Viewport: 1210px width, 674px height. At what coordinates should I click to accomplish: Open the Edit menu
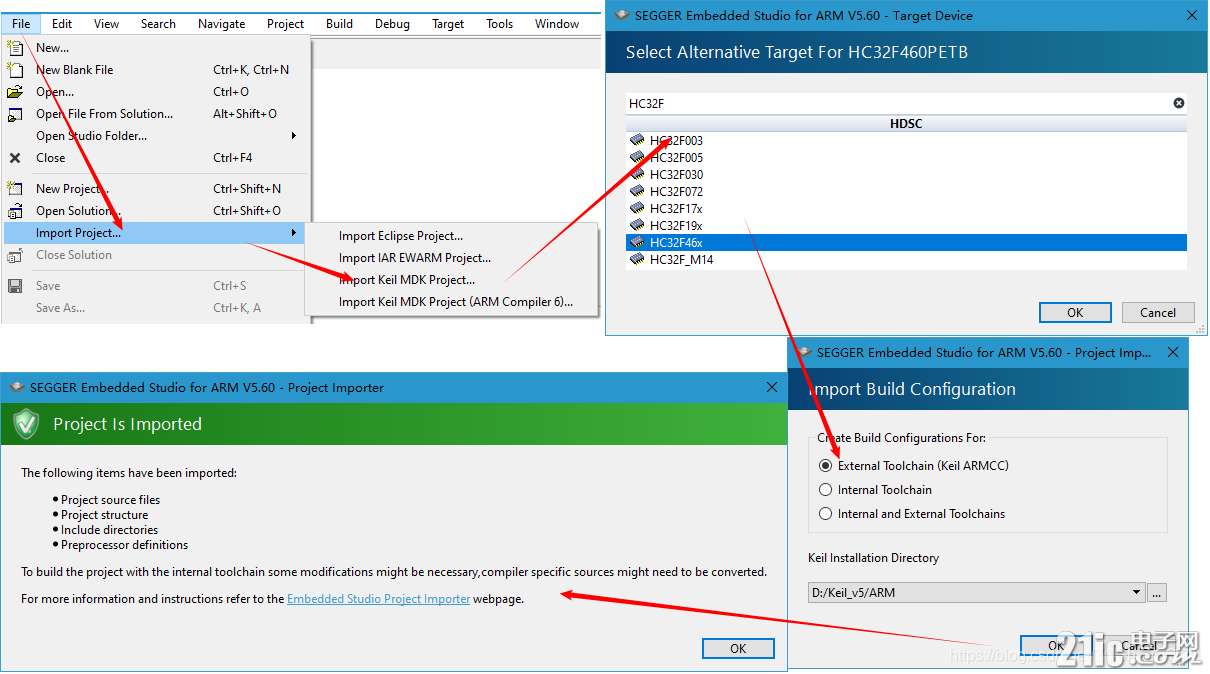(x=62, y=24)
